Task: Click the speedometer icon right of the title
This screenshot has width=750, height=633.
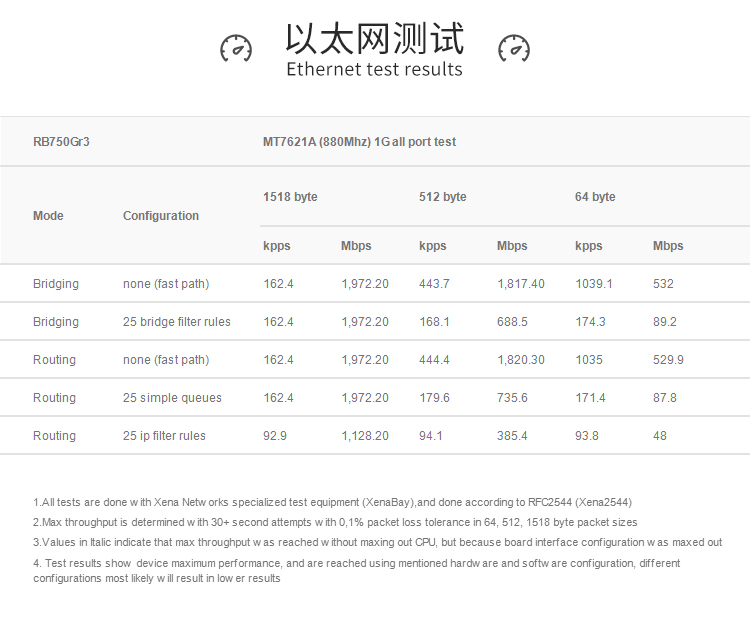Action: (x=514, y=48)
